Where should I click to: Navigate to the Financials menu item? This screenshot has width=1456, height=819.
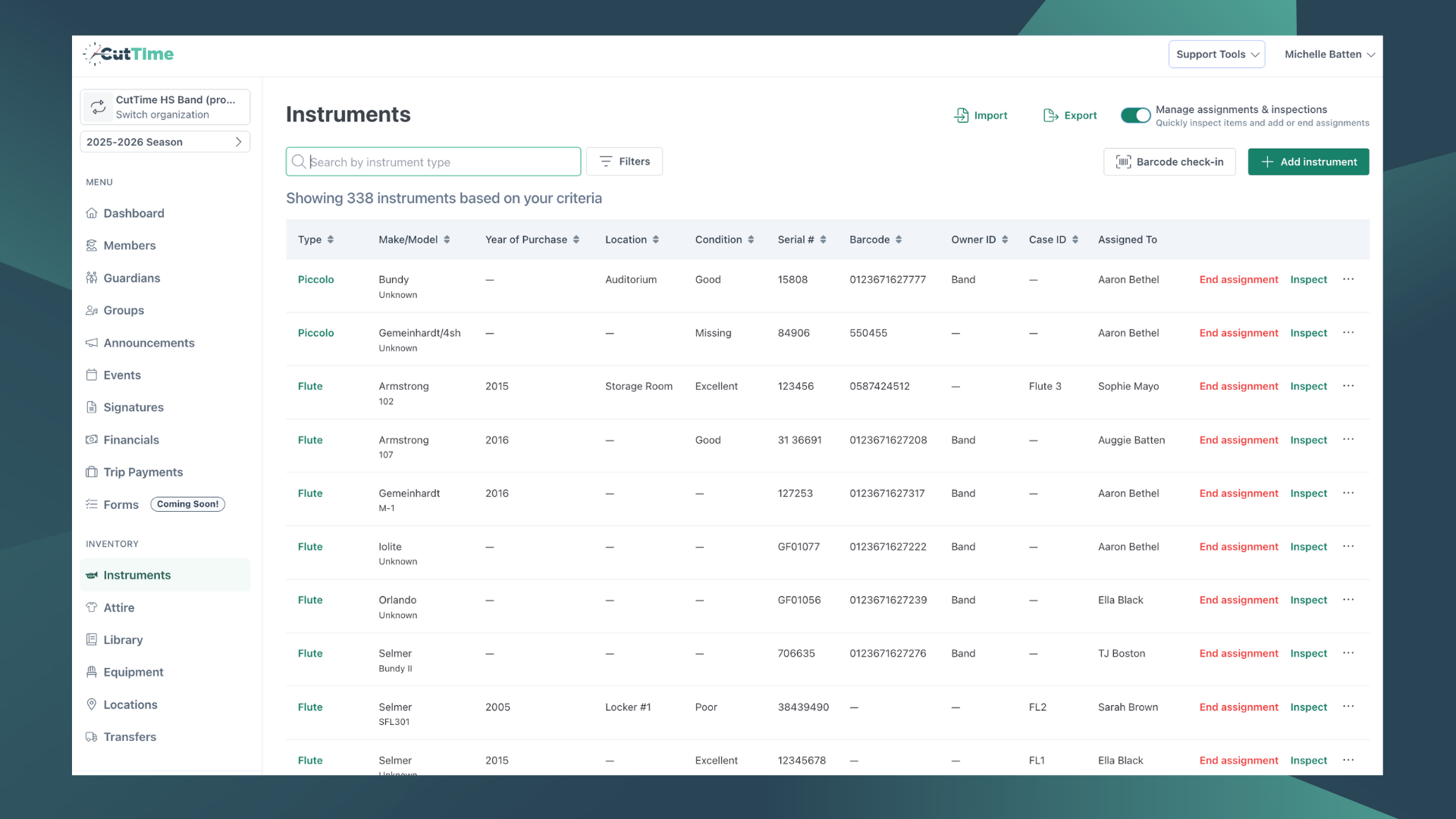pos(131,440)
